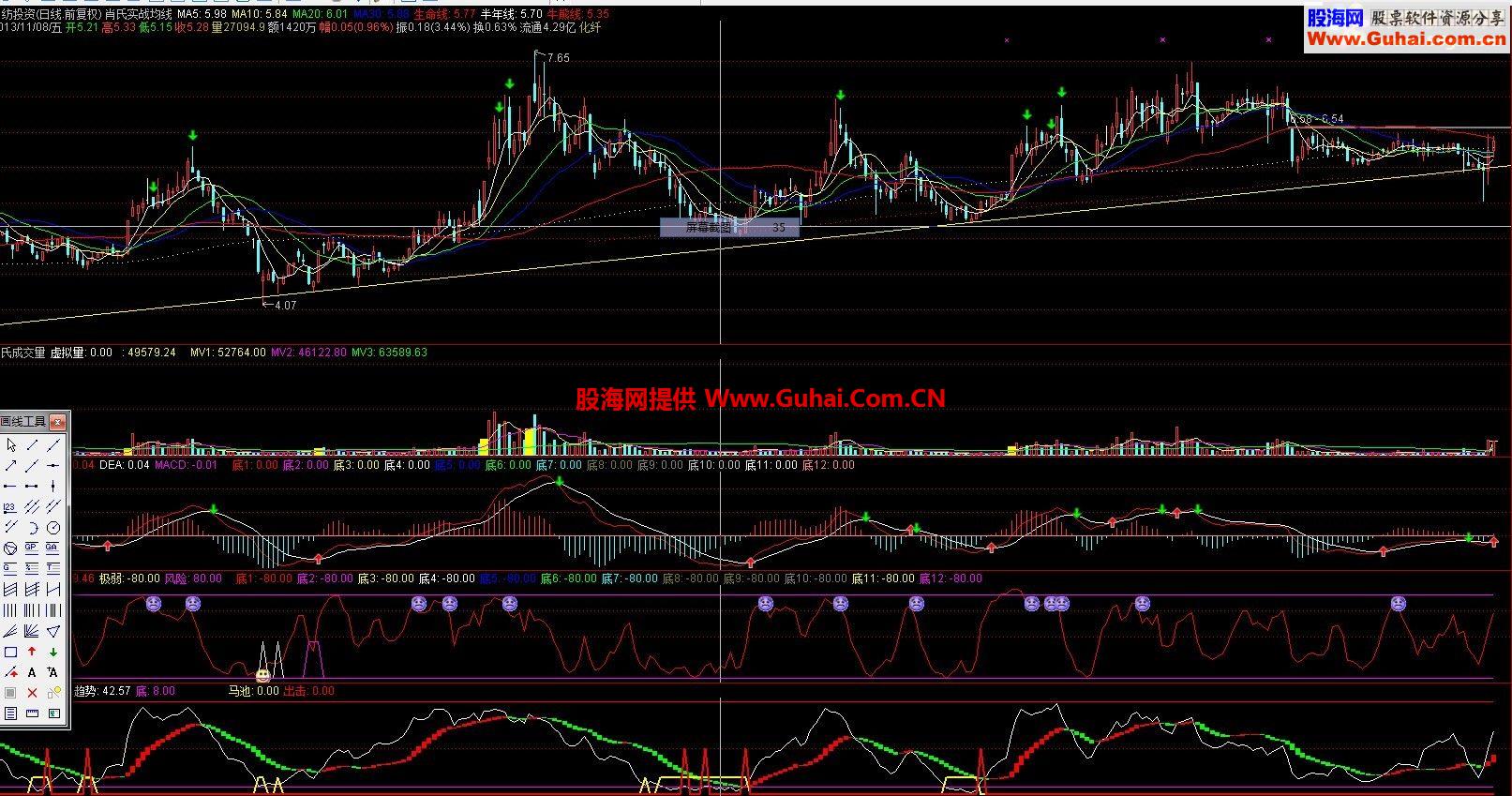
Task: Select the triangle drawing tool
Action: 53,630
